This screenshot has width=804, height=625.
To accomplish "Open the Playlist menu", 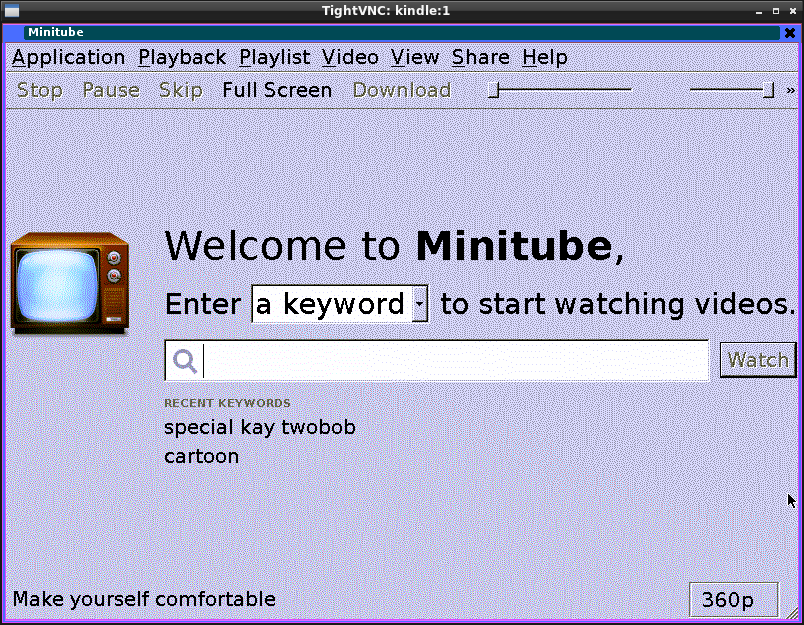I will (274, 57).
